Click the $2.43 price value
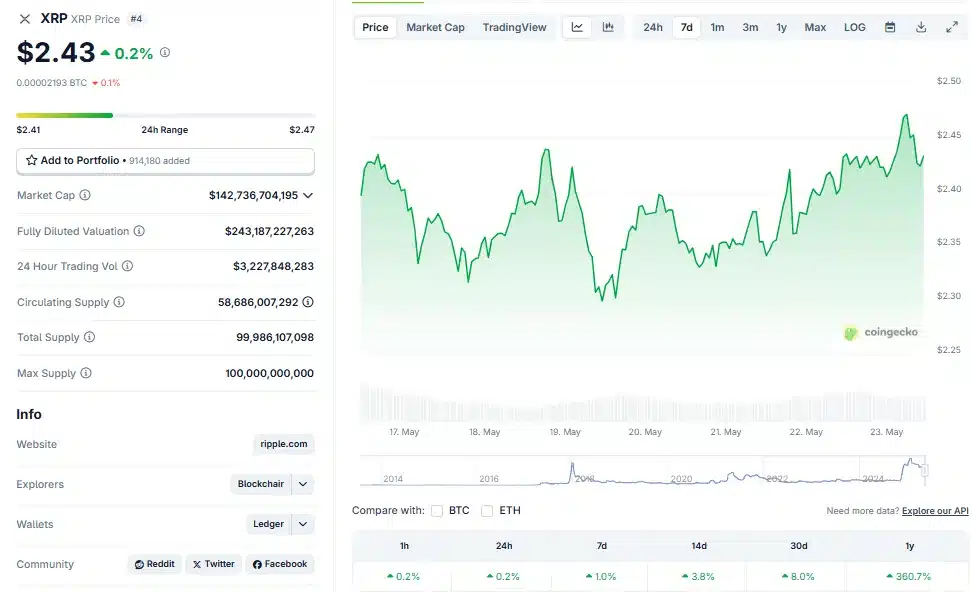The width and height of the screenshot is (972, 592). (x=56, y=52)
